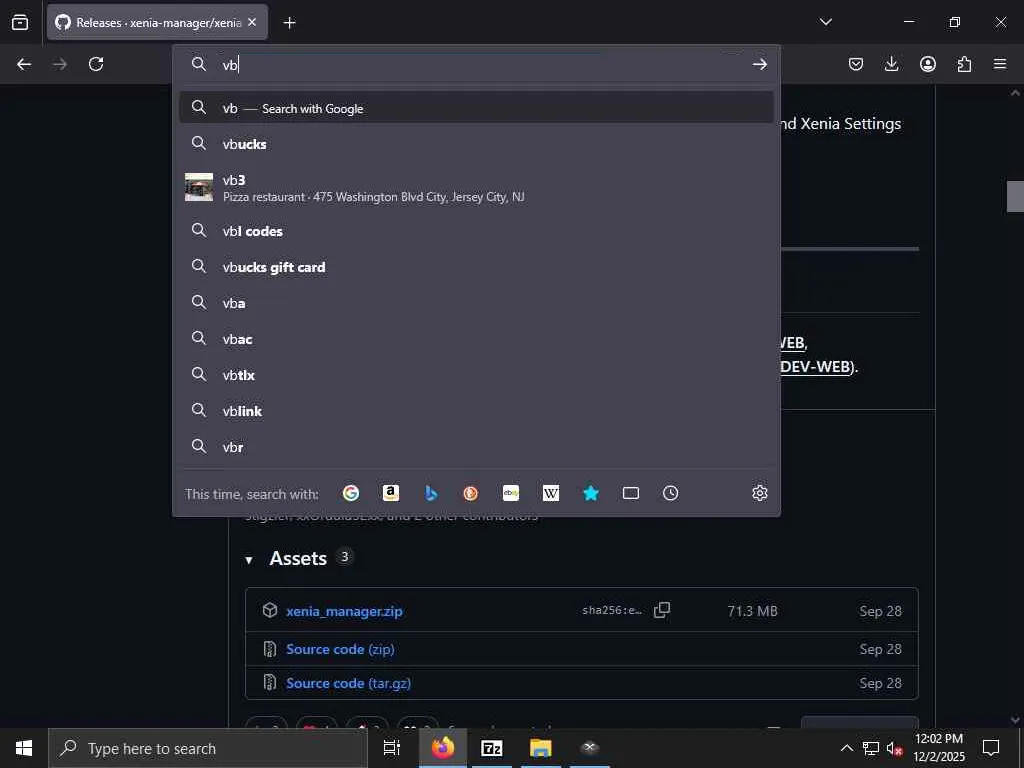This screenshot has width=1024, height=768.
Task: Download xenia_manager.zip asset
Action: 344,611
